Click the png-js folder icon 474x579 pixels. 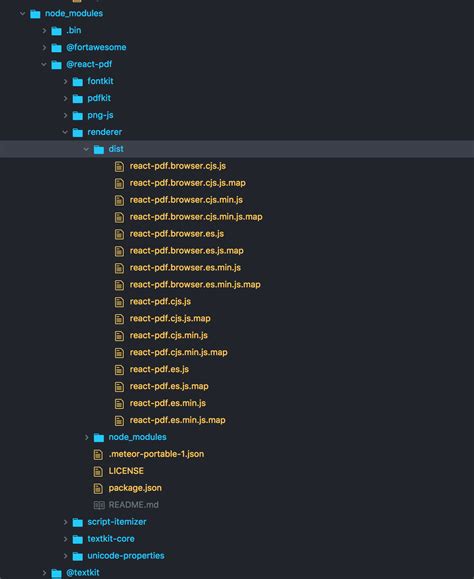tap(78, 116)
